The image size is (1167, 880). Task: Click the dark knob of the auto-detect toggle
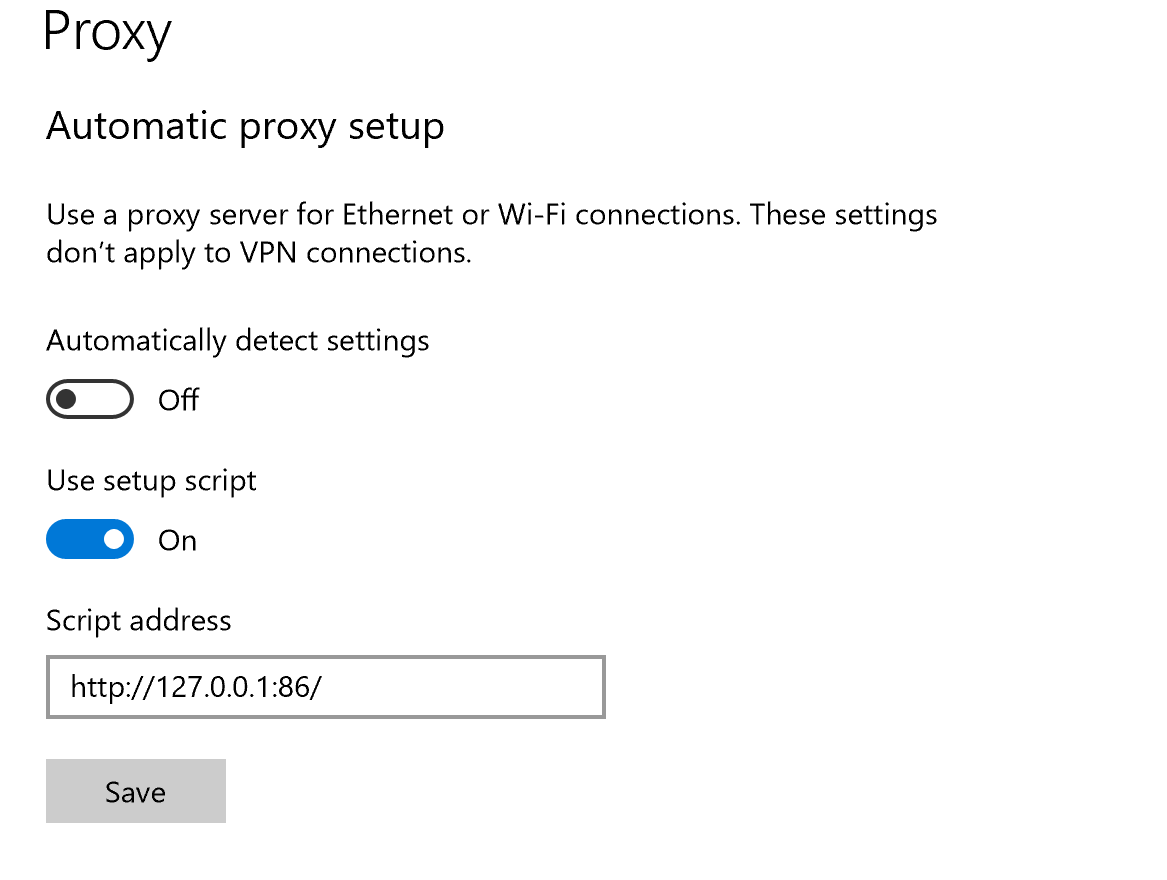66,400
